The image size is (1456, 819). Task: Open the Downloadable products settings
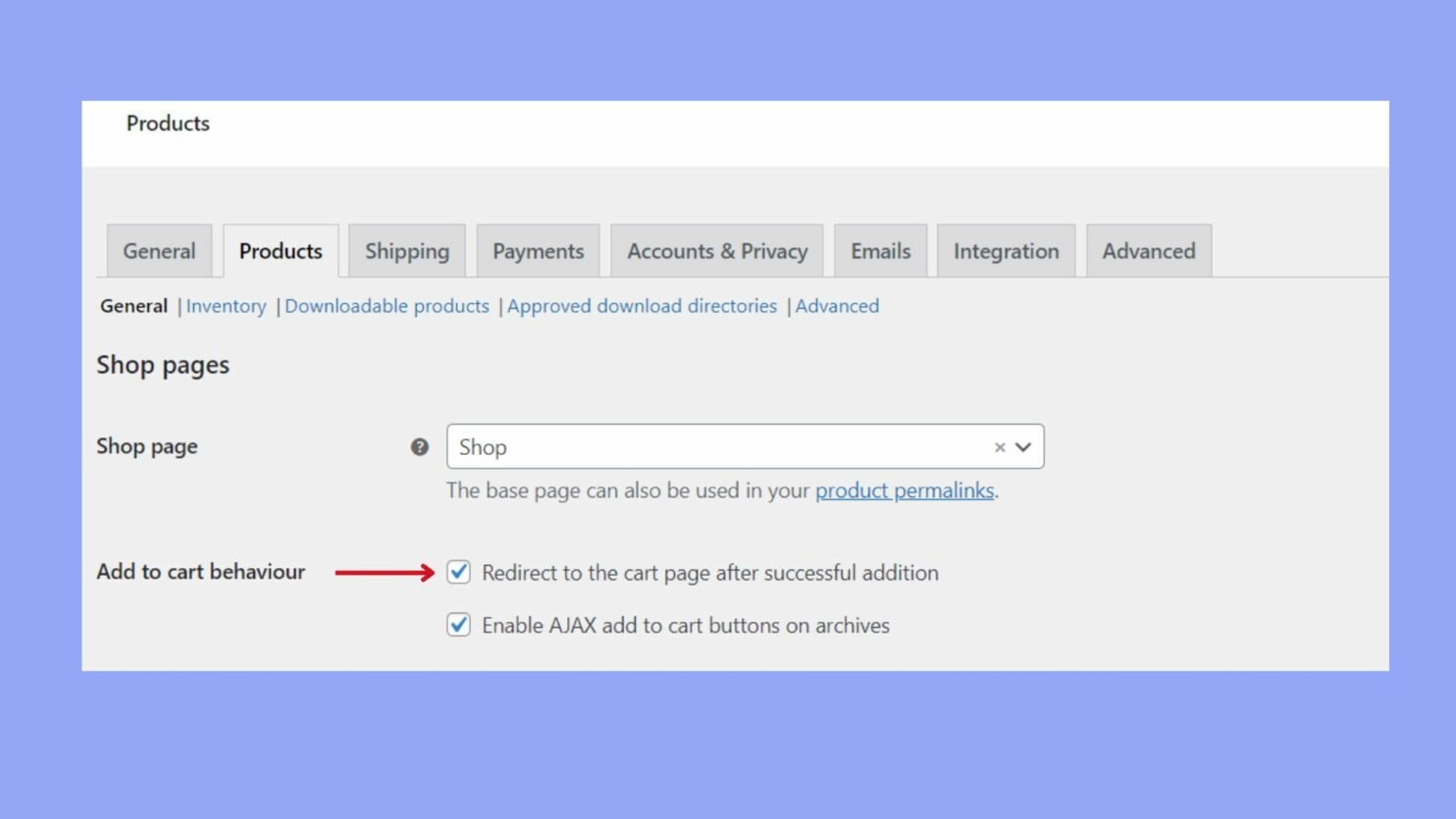386,306
